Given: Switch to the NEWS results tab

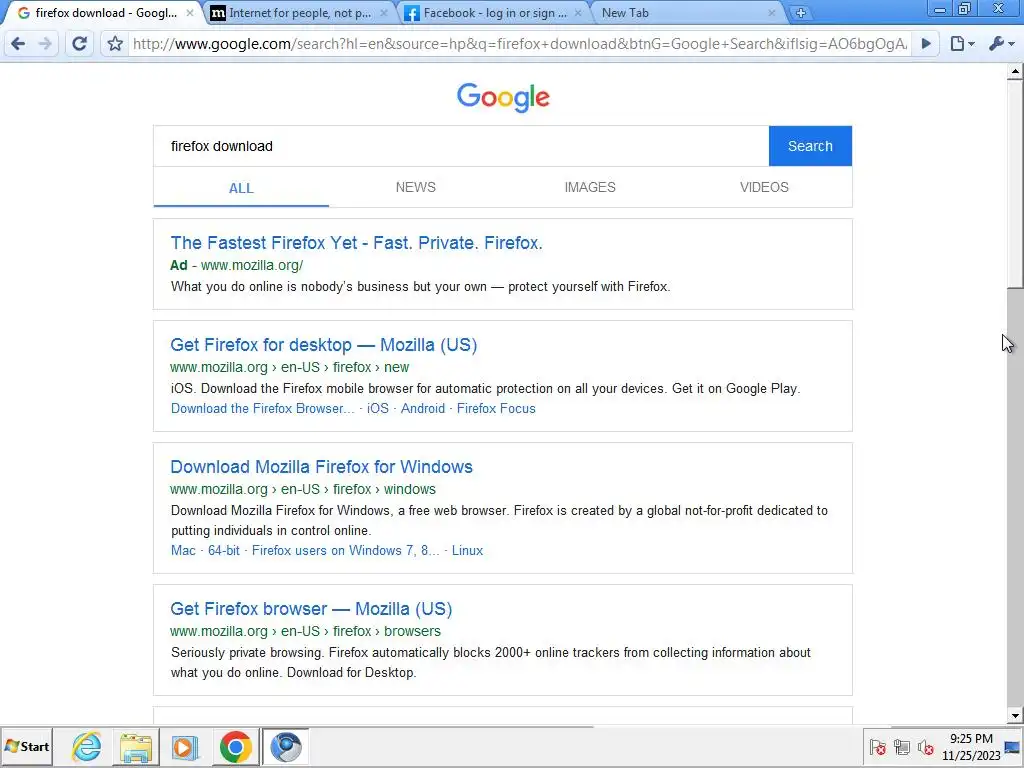Looking at the screenshot, I should 415,187.
